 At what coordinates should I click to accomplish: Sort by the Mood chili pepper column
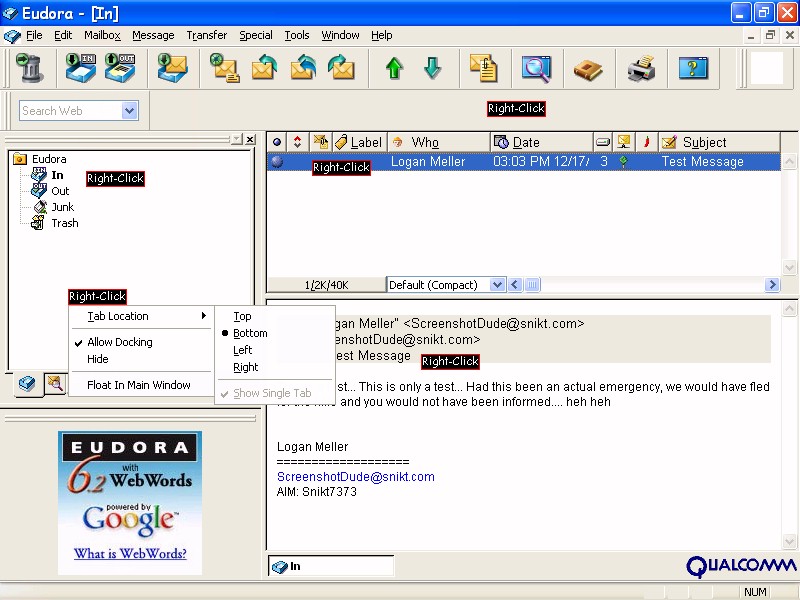(646, 142)
